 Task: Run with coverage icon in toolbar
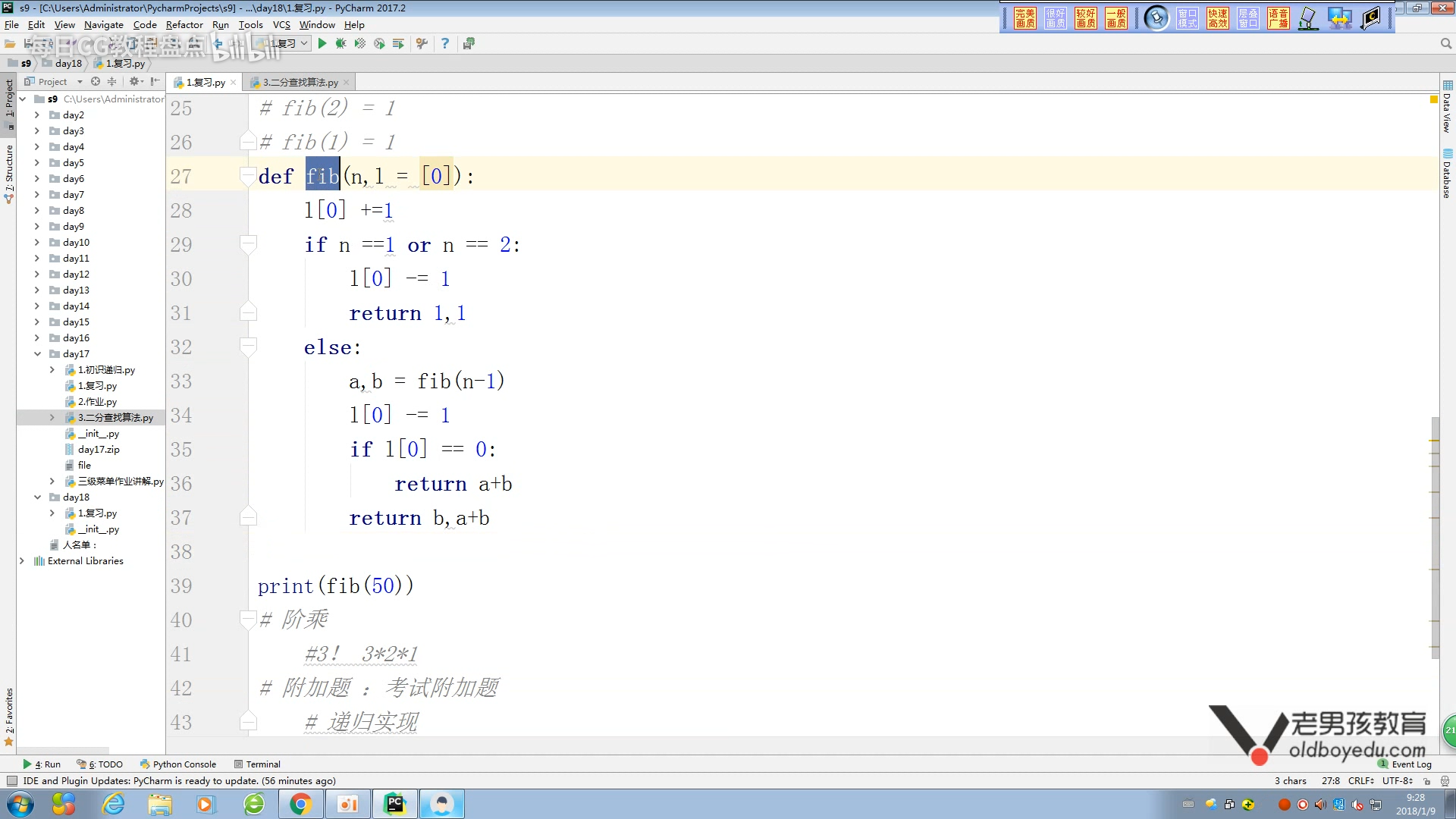coord(360,44)
